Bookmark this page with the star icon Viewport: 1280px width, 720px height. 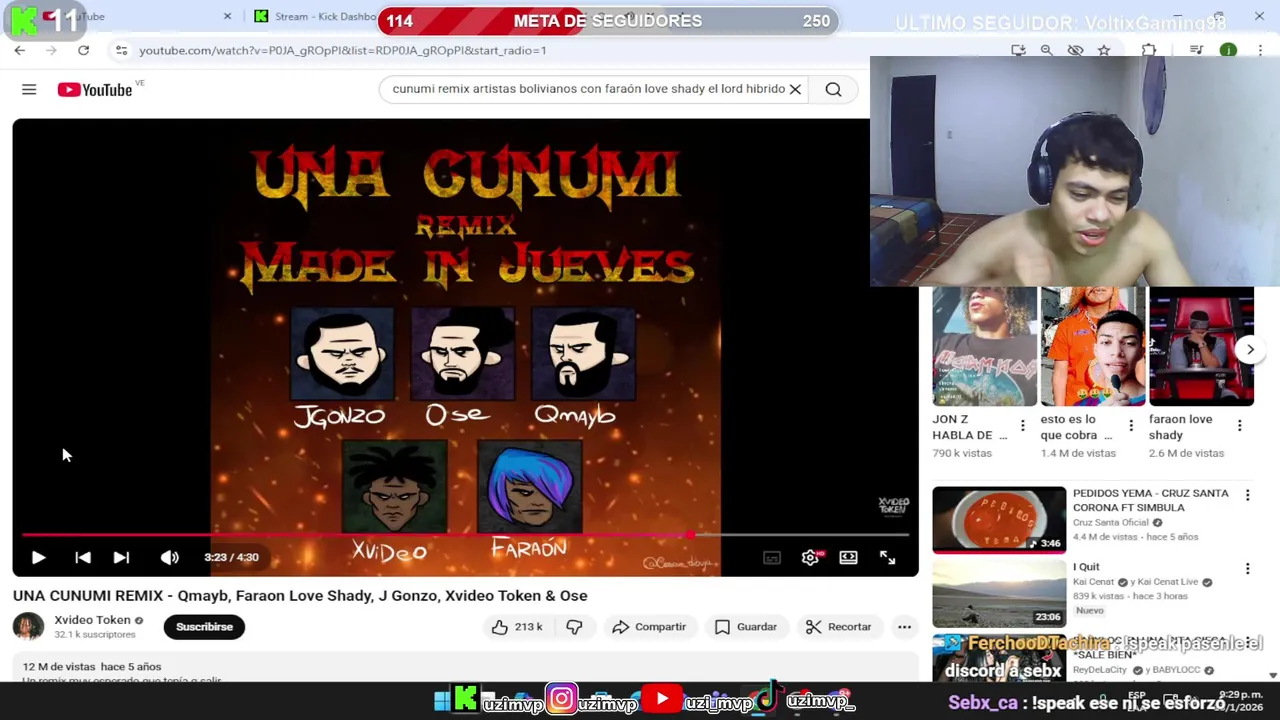click(x=1104, y=50)
